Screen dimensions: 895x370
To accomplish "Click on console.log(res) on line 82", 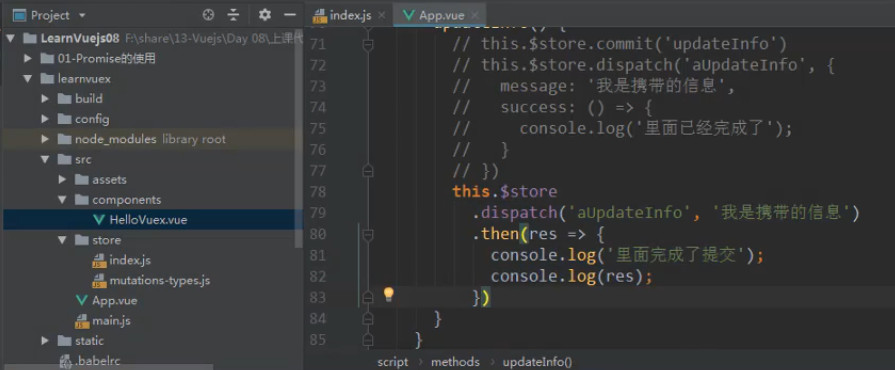I will pos(571,276).
